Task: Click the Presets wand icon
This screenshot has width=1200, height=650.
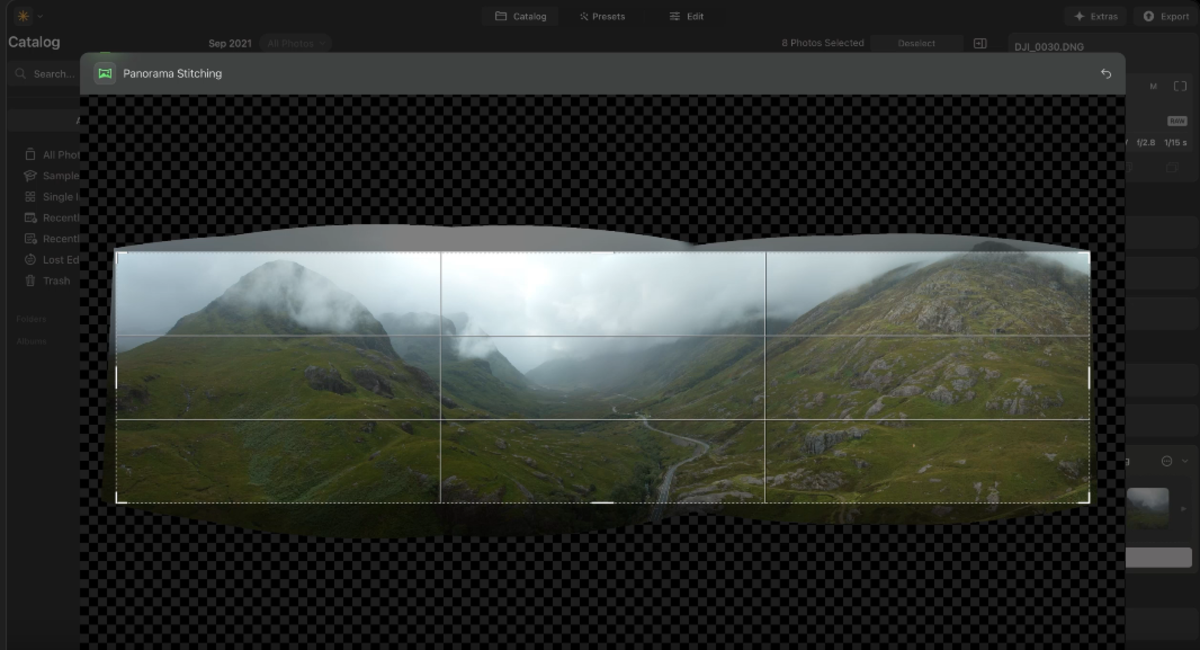Action: click(x=582, y=16)
